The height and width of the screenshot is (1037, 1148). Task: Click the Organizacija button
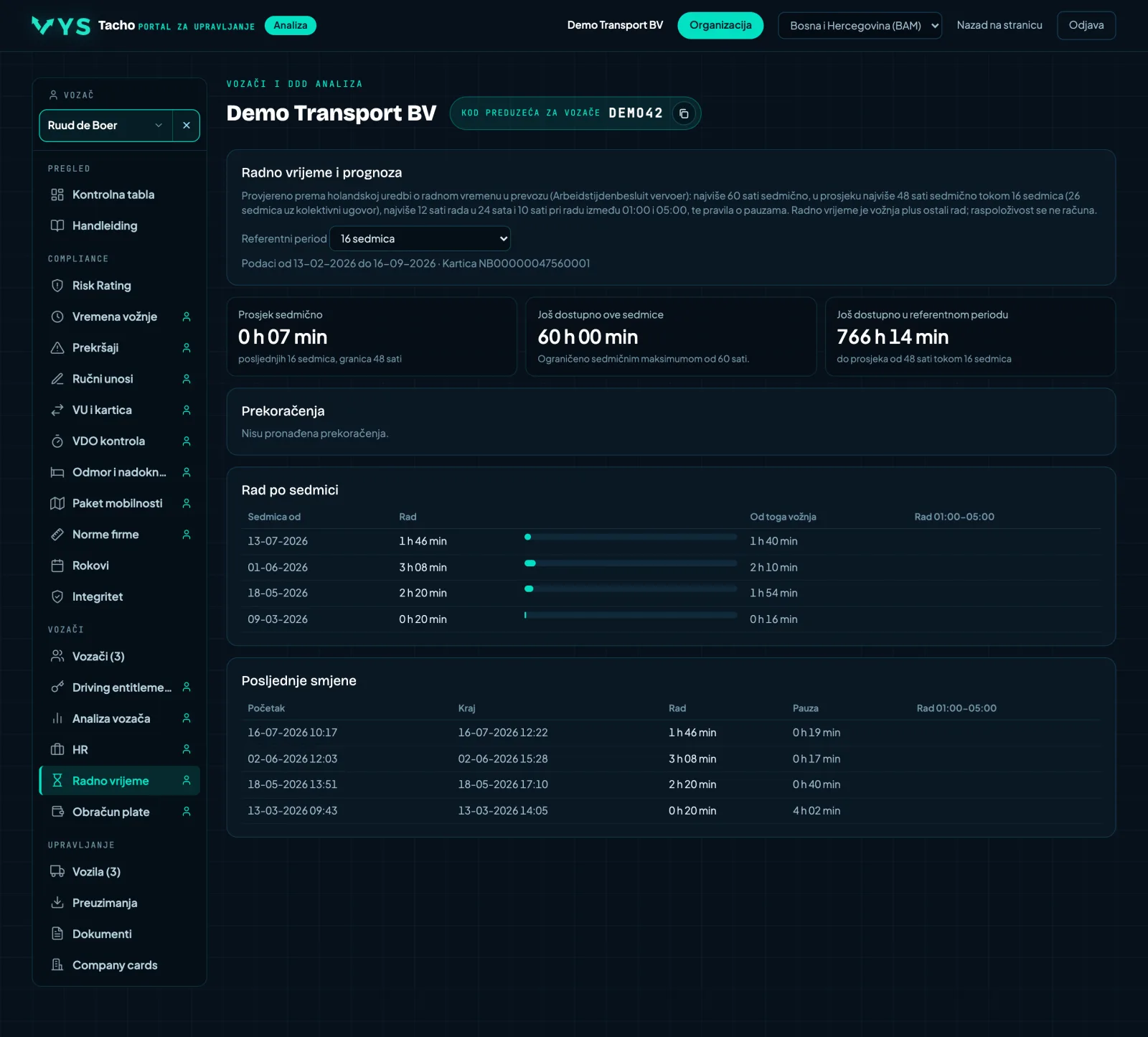coord(720,25)
